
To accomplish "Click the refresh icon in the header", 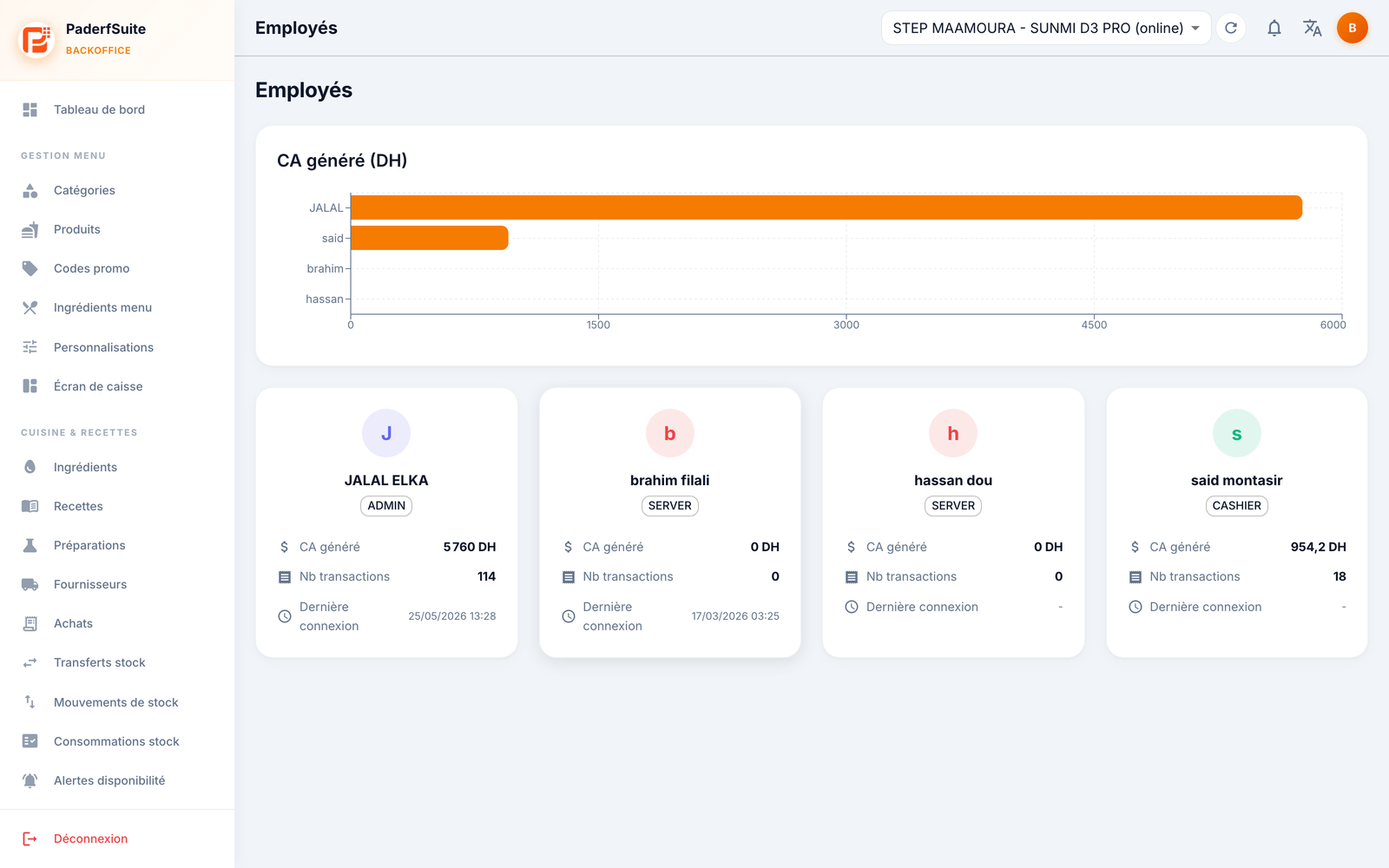I will point(1231,28).
